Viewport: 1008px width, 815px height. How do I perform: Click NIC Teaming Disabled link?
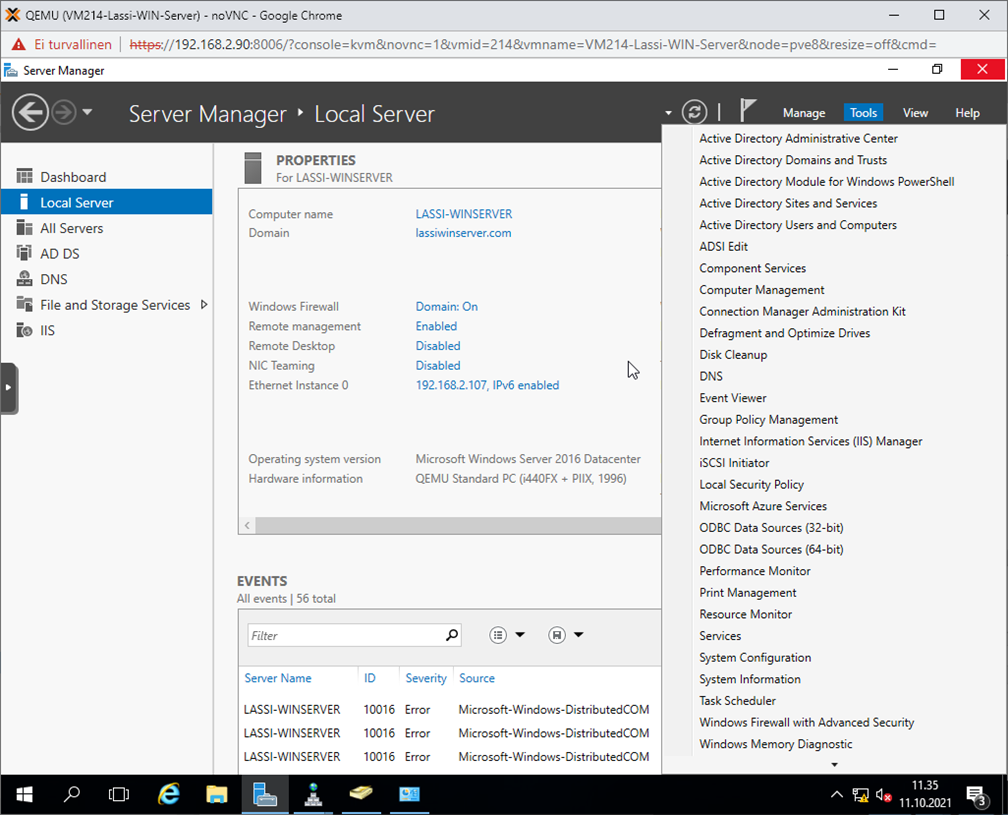(438, 366)
